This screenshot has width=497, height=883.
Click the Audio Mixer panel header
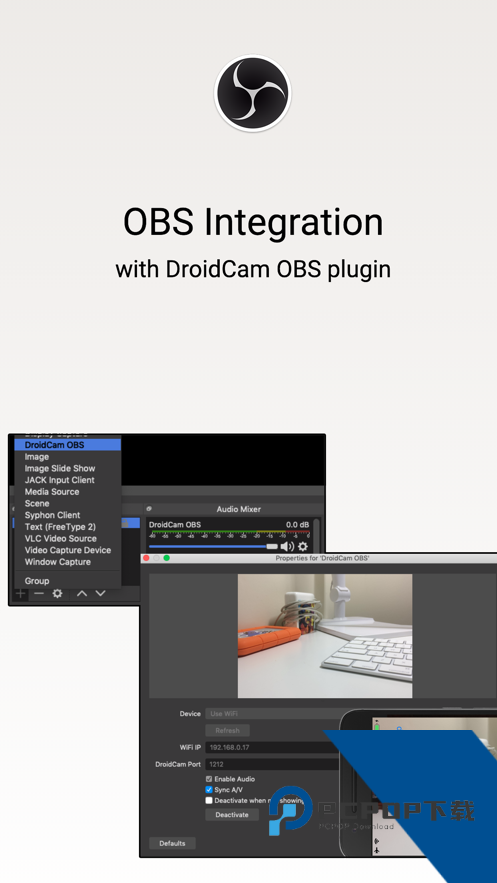[239, 509]
